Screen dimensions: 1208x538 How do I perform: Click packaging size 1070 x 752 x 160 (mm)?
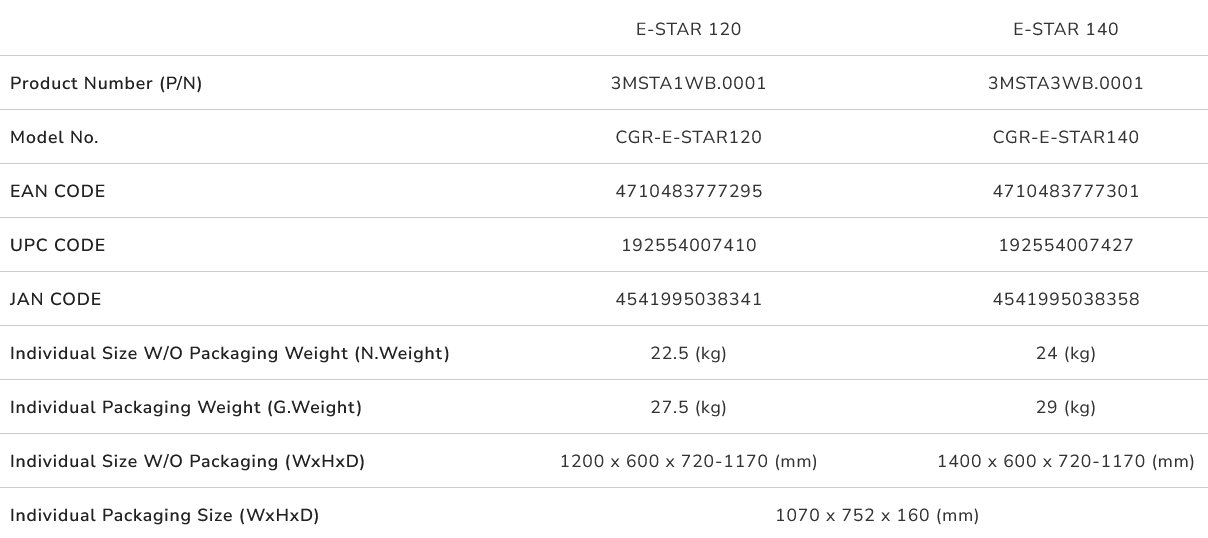[x=877, y=515]
